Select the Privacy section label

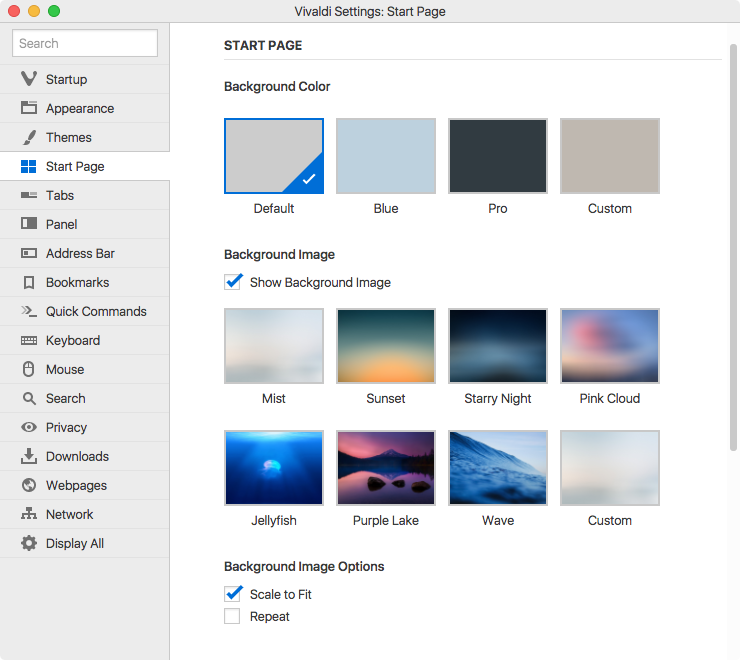[66, 428]
